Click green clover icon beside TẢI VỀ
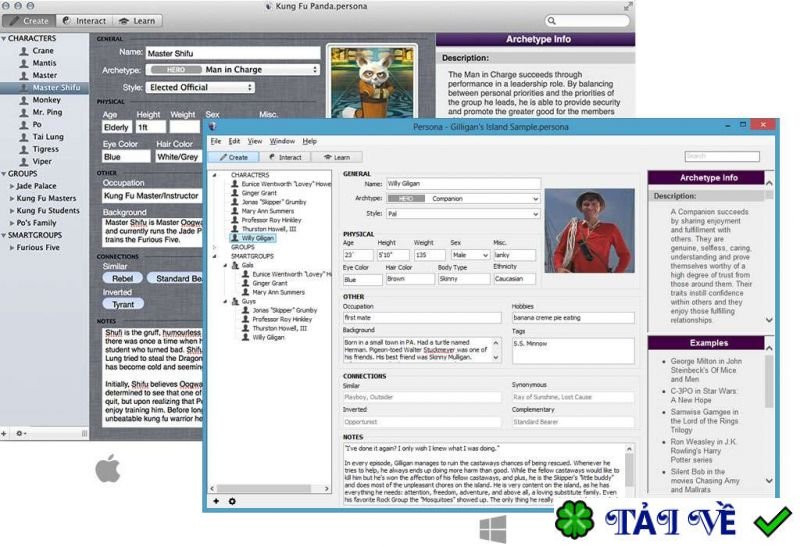The width and height of the screenshot is (800, 547). (574, 519)
